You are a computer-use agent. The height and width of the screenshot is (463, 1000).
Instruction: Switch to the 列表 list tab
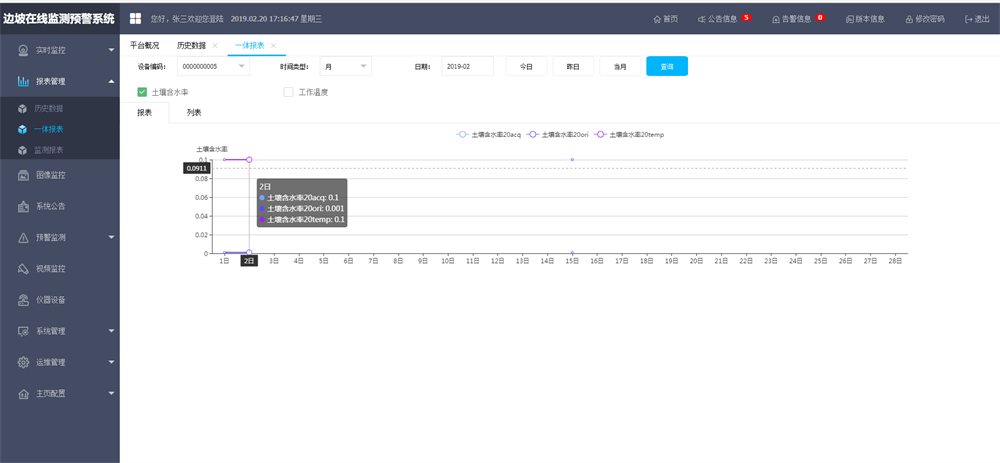[x=194, y=112]
